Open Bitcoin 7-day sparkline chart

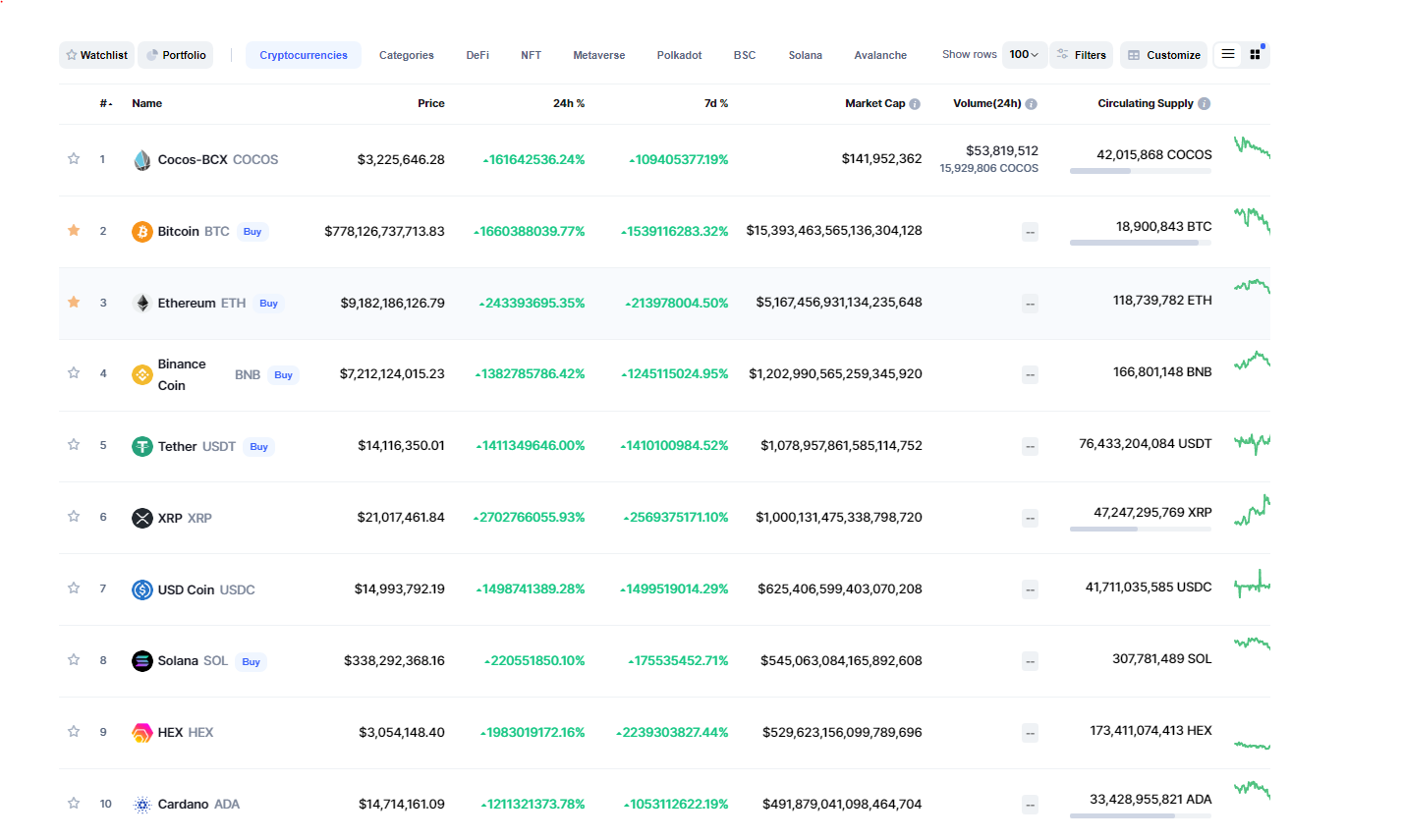pos(1253,220)
